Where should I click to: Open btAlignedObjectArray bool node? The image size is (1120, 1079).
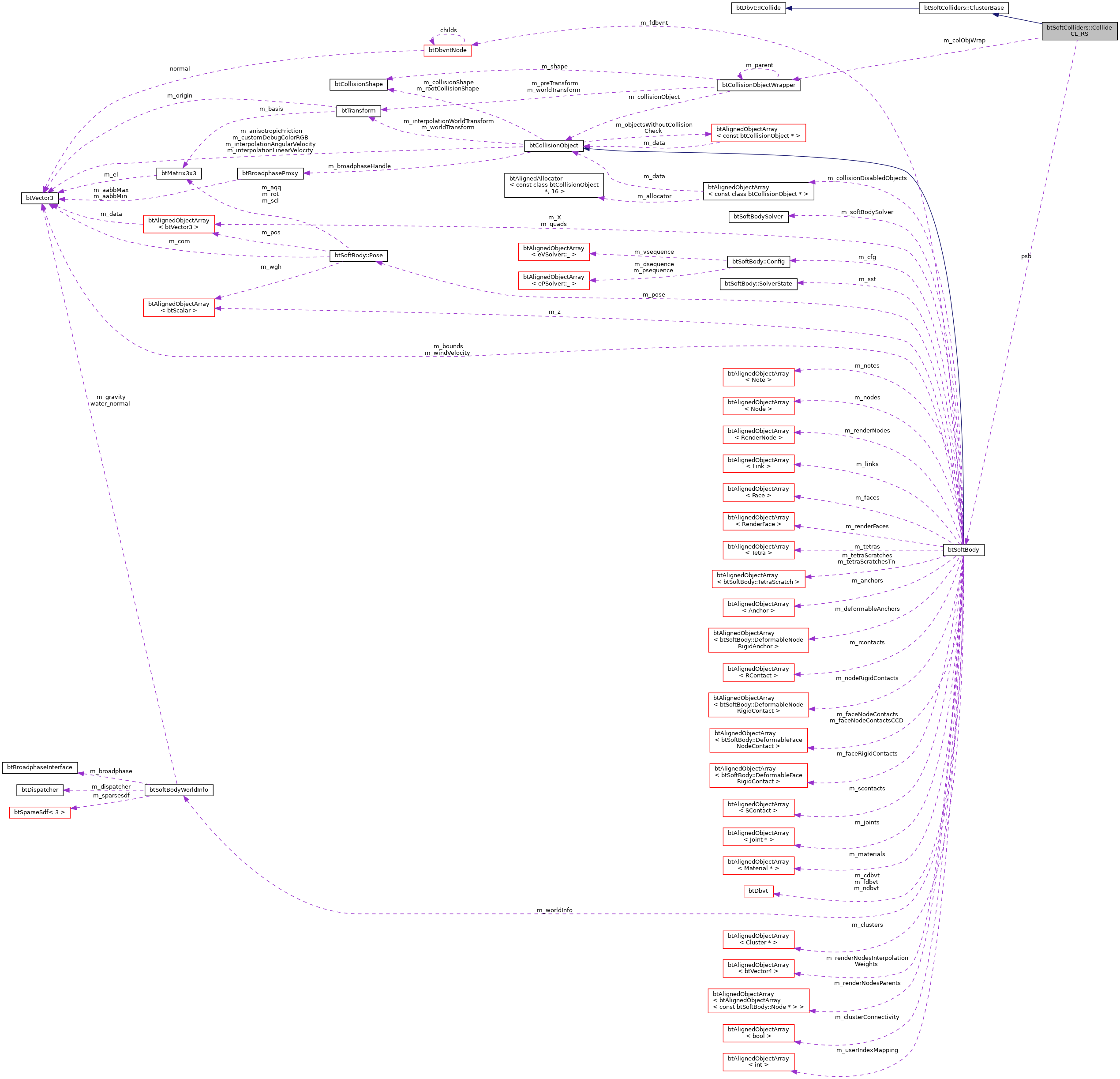coord(758,1033)
